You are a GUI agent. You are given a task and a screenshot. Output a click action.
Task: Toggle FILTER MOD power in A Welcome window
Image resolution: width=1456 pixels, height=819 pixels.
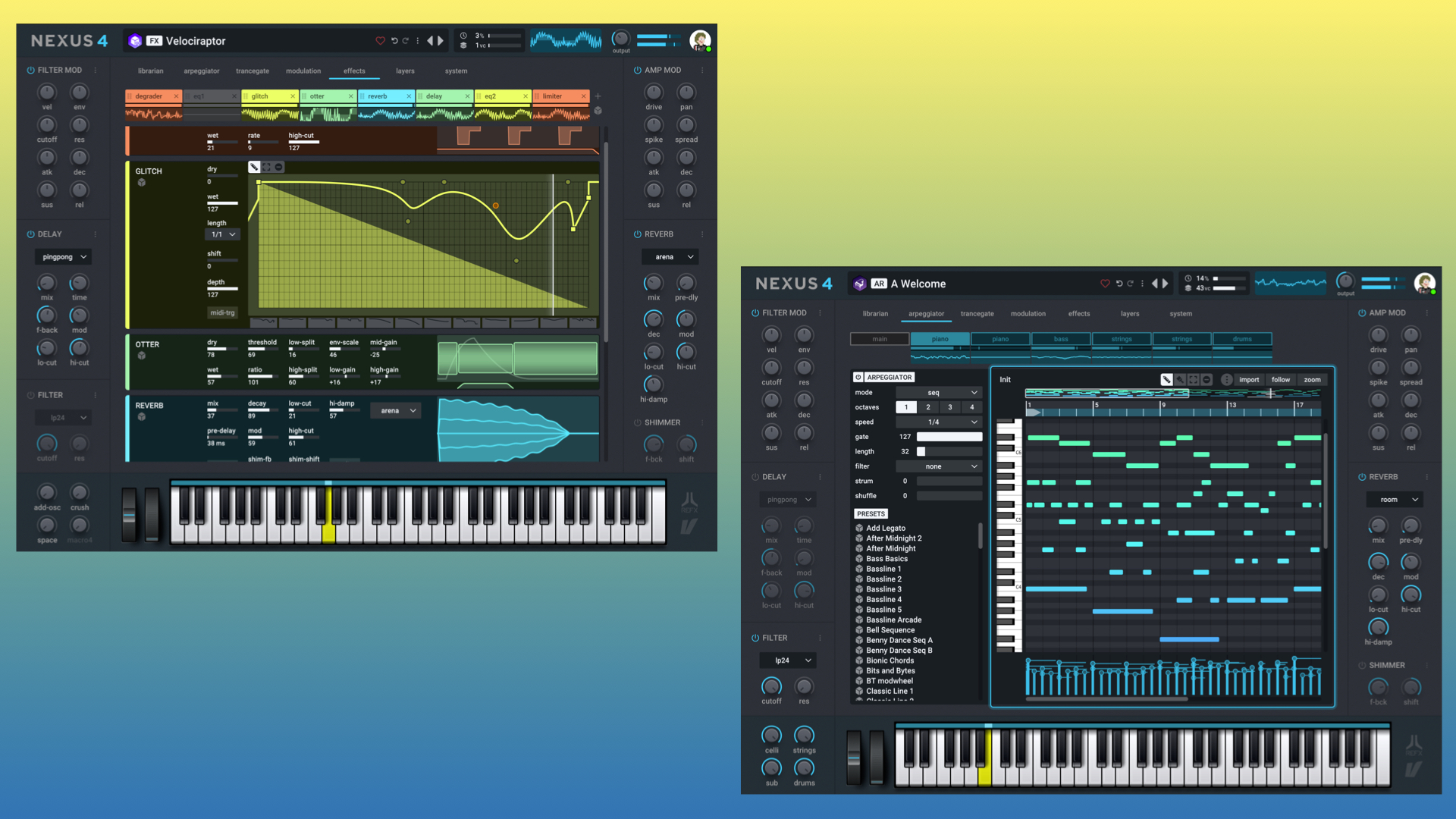pyautogui.click(x=755, y=313)
